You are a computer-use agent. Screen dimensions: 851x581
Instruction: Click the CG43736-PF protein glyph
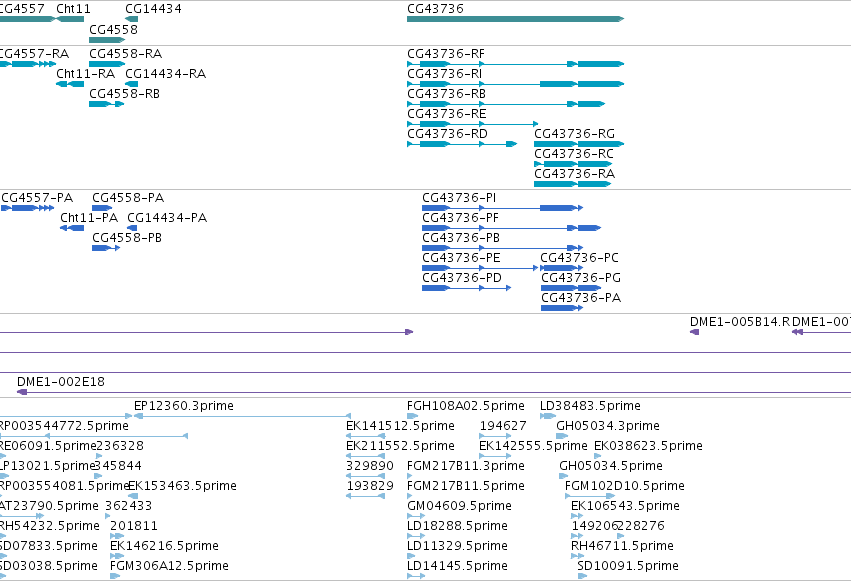(511, 228)
